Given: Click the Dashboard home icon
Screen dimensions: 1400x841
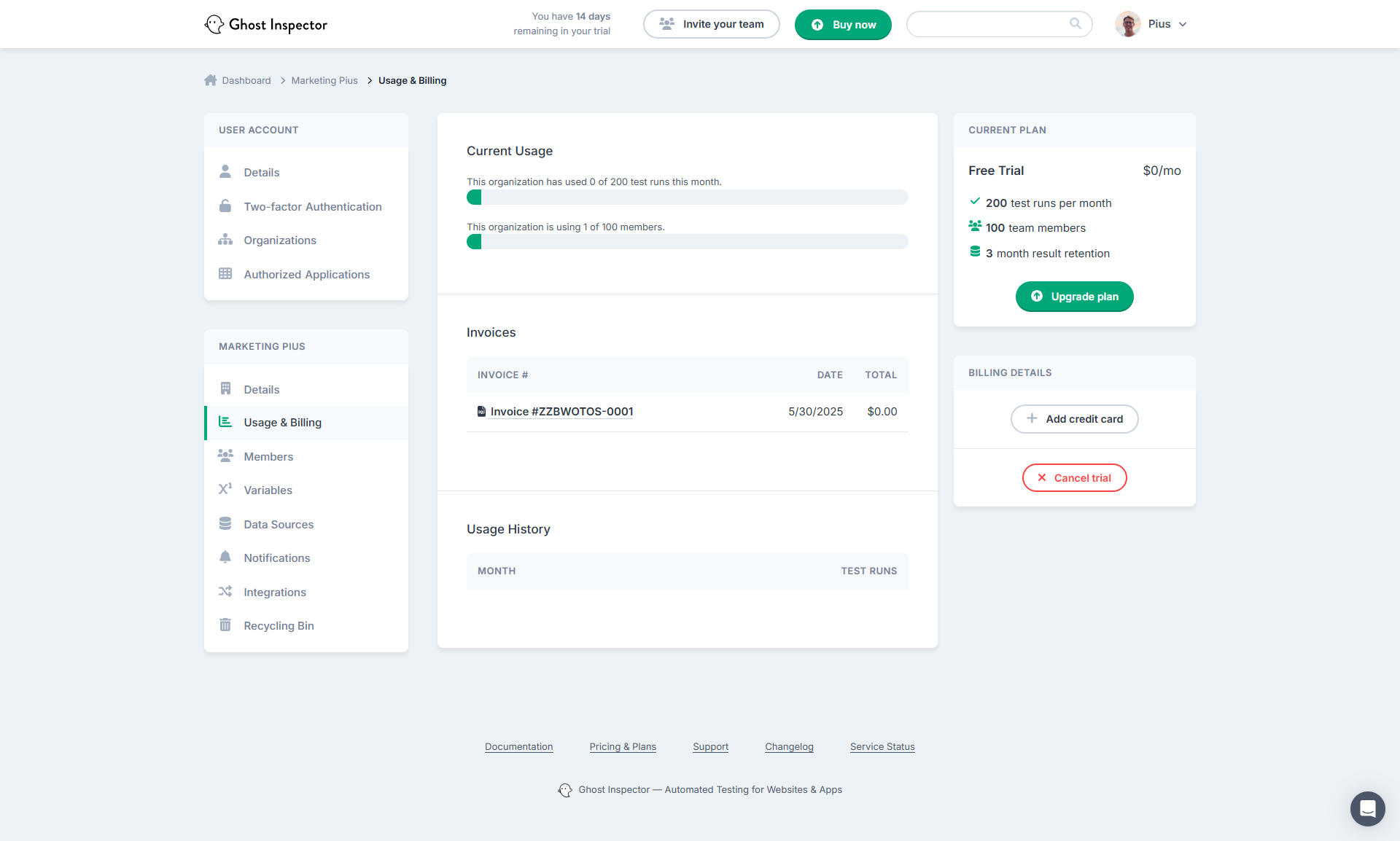Looking at the screenshot, I should point(211,80).
